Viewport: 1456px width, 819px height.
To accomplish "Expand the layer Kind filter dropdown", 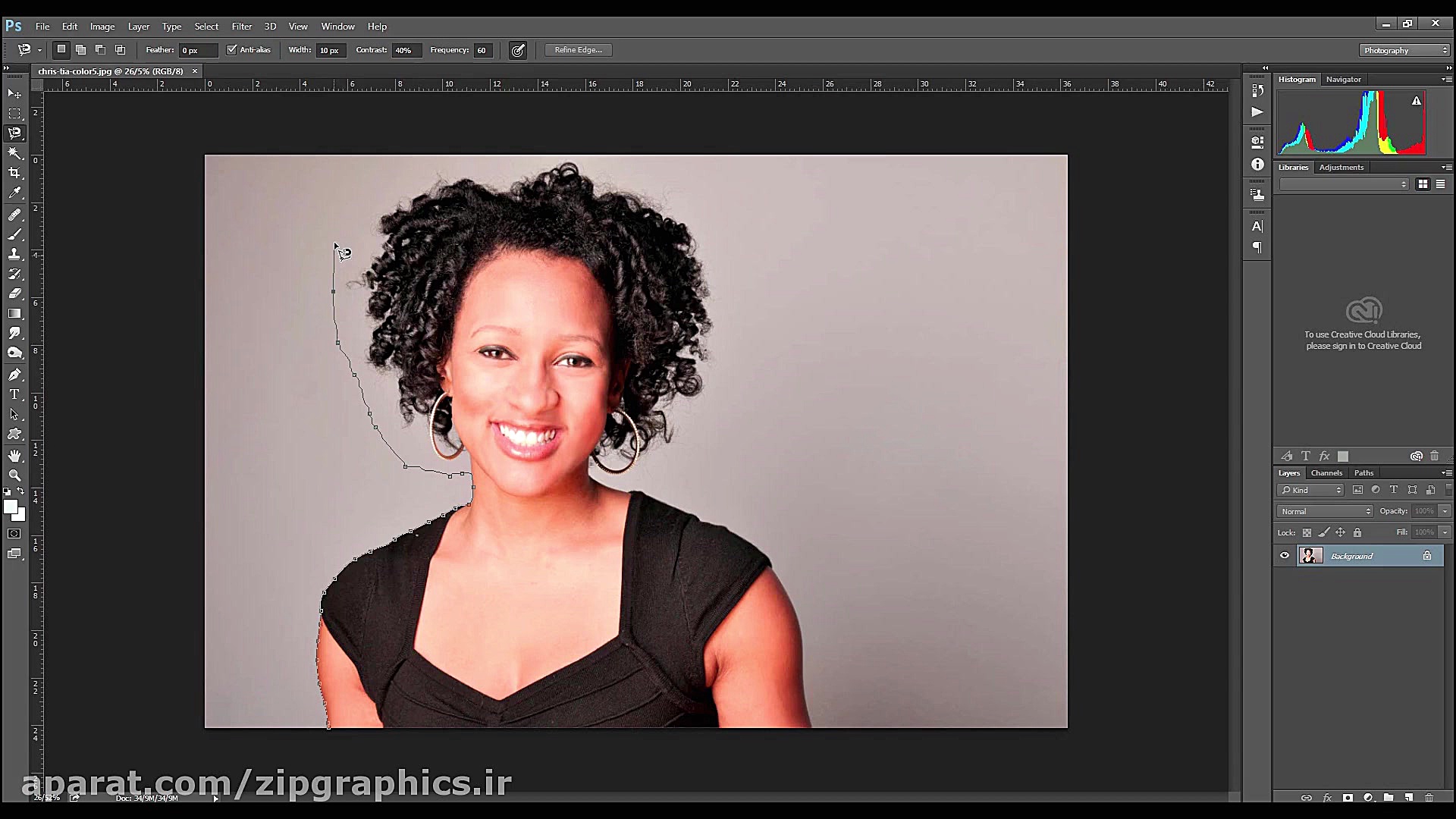I will pyautogui.click(x=1310, y=490).
